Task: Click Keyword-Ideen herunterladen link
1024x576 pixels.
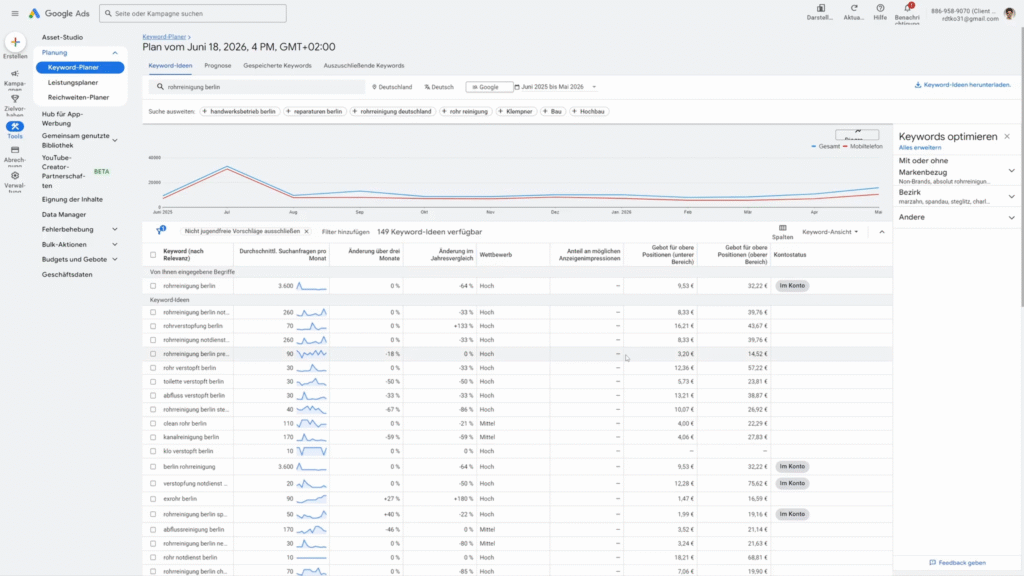Action: 962,85
